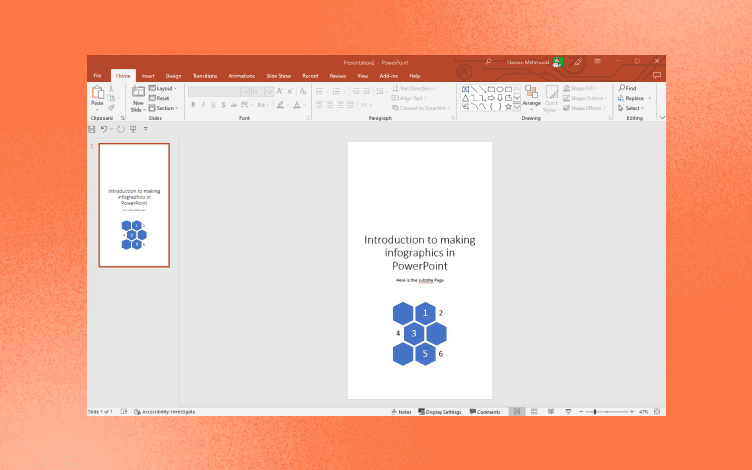752x470 pixels.
Task: Switch to the Insert tab
Action: (x=148, y=76)
